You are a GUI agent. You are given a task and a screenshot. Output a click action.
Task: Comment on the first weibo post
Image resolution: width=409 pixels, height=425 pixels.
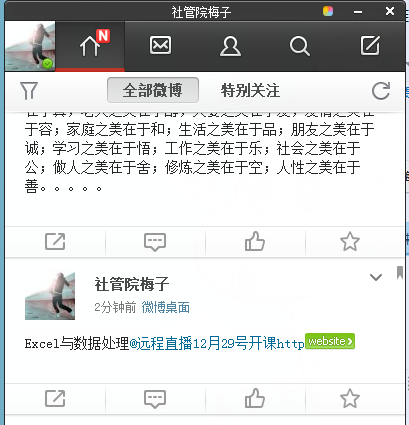155,242
